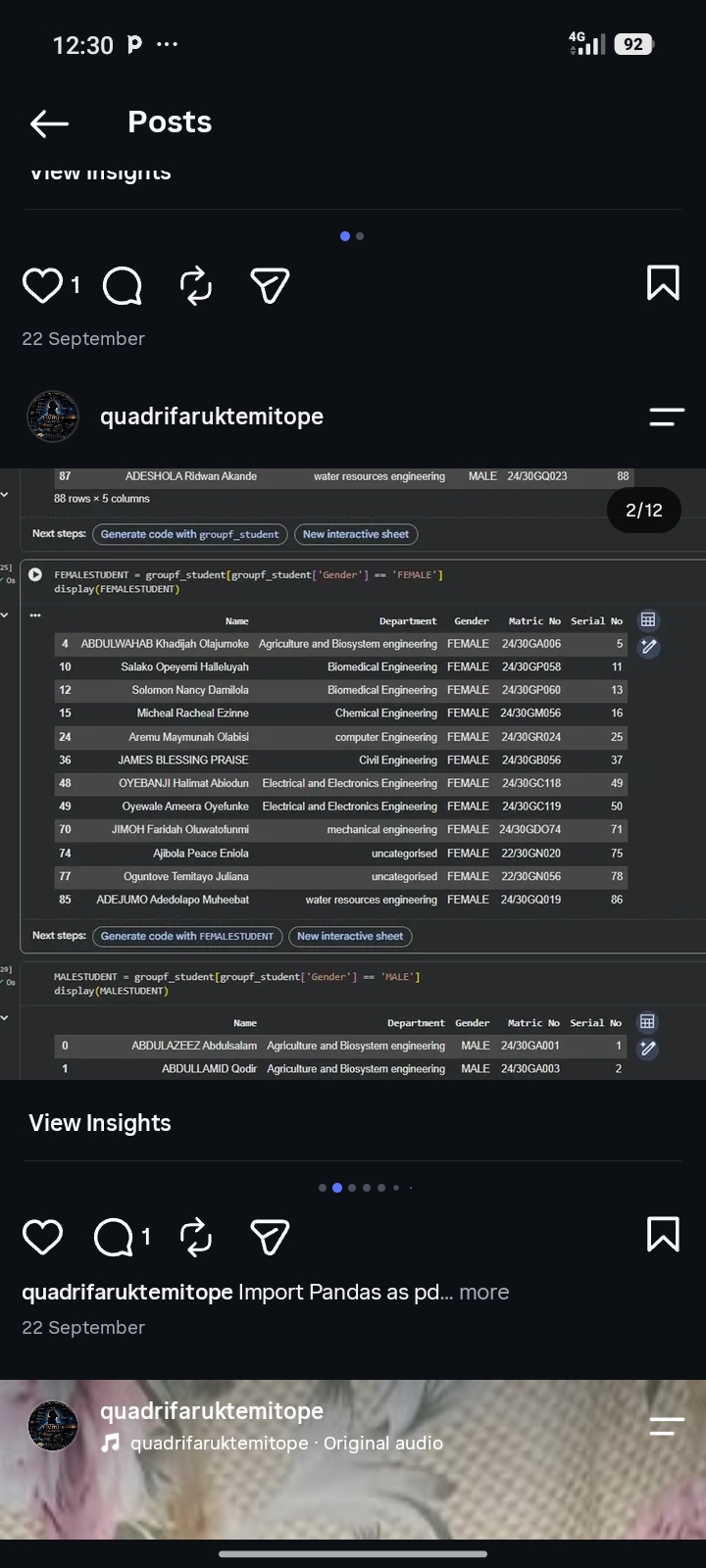Open the Original audio link
Viewport: 706px width, 1568px height.
[x=383, y=1444]
